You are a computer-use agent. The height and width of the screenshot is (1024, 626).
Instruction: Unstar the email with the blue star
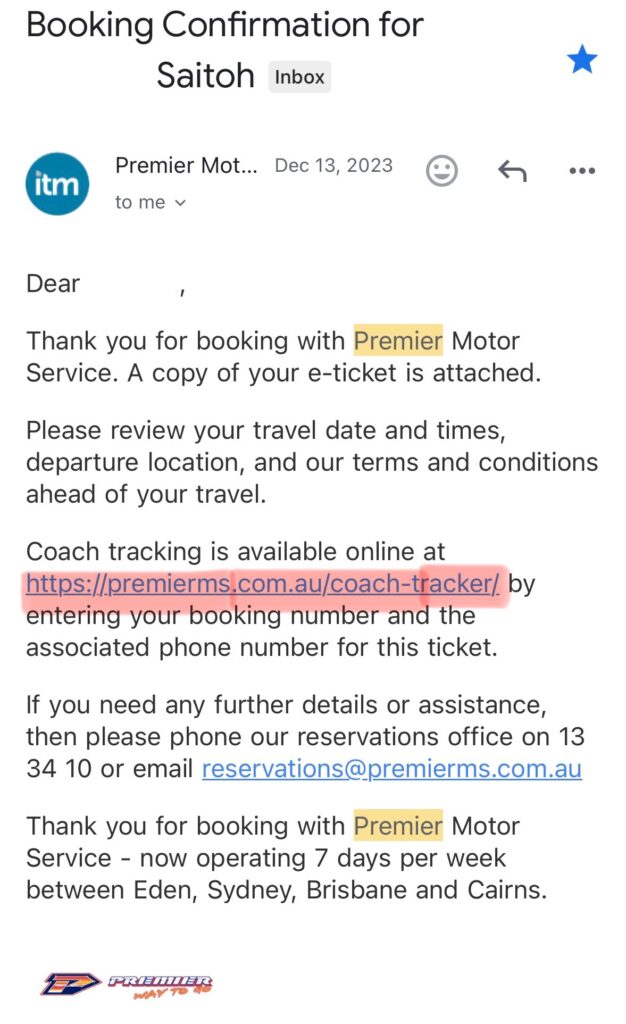[x=582, y=59]
